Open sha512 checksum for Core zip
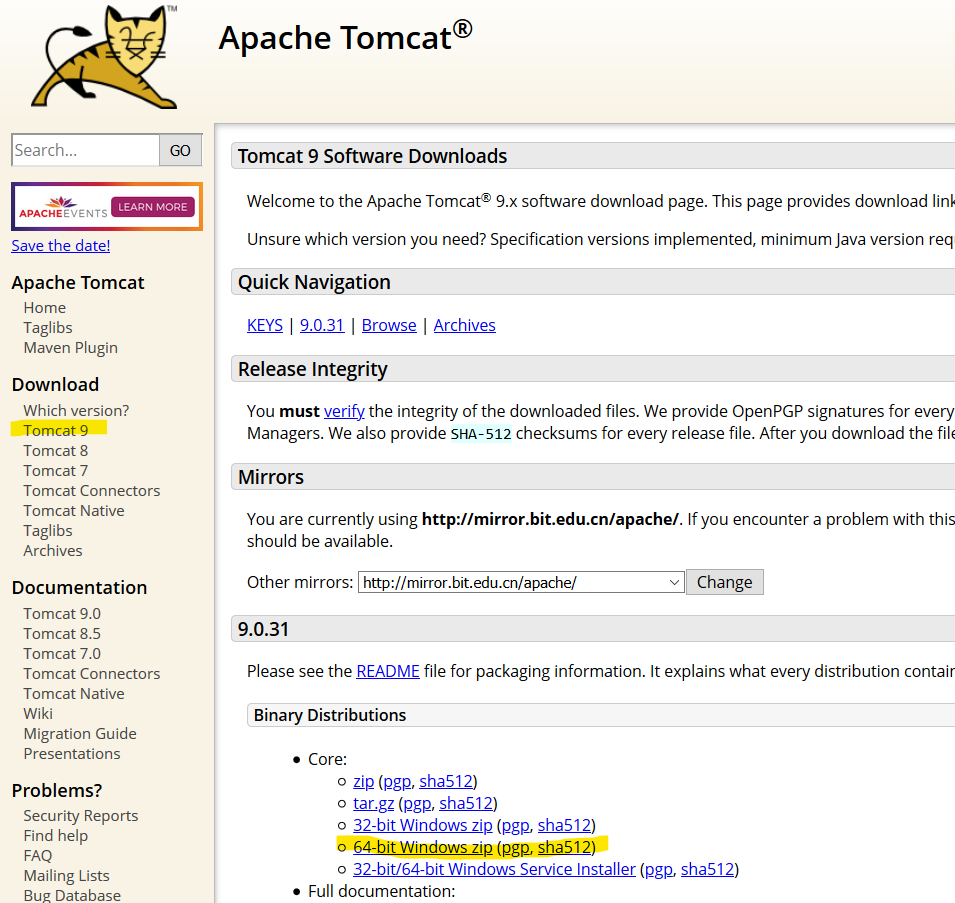Image resolution: width=955 pixels, height=903 pixels. point(446,781)
